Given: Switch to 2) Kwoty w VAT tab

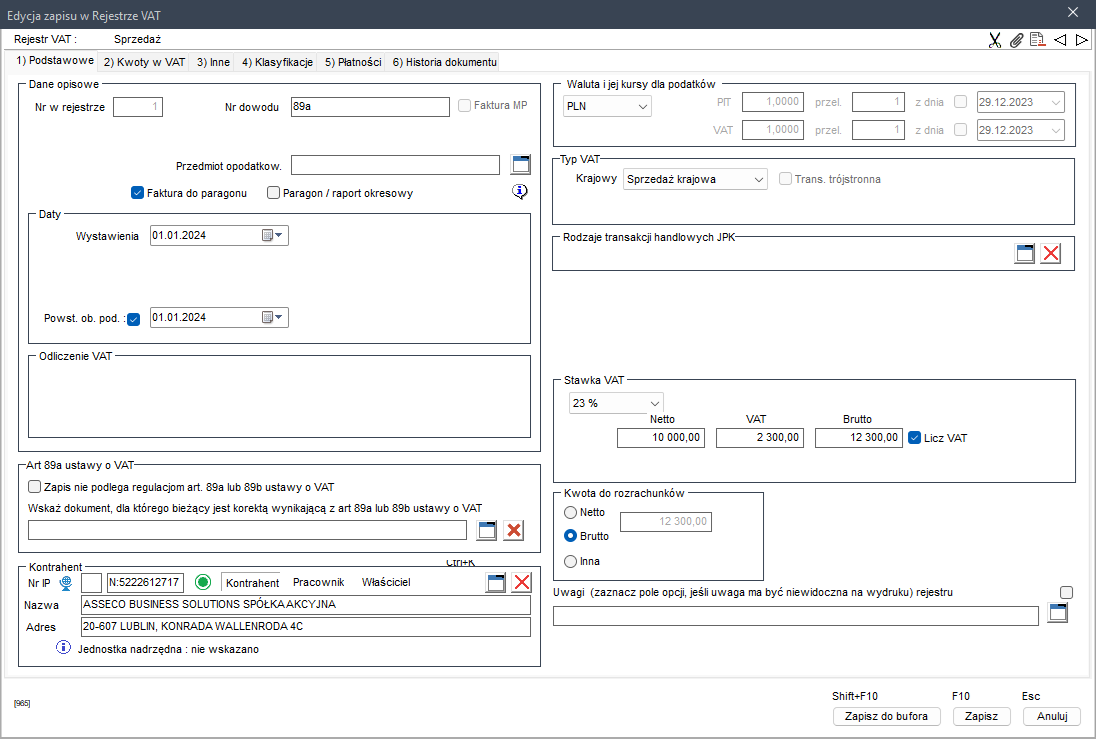Looking at the screenshot, I should point(144,62).
